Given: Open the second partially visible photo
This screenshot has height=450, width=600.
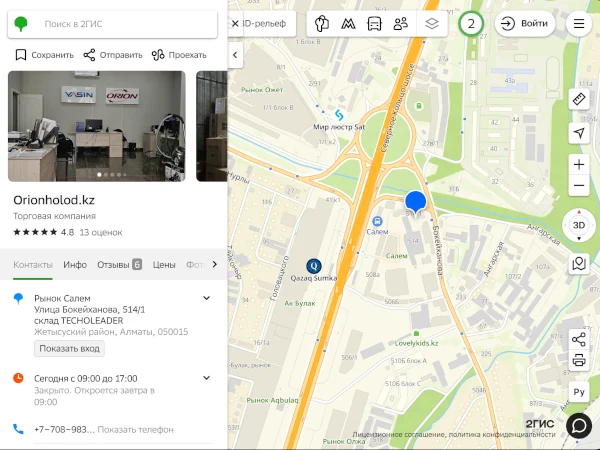Looking at the screenshot, I should [212, 126].
